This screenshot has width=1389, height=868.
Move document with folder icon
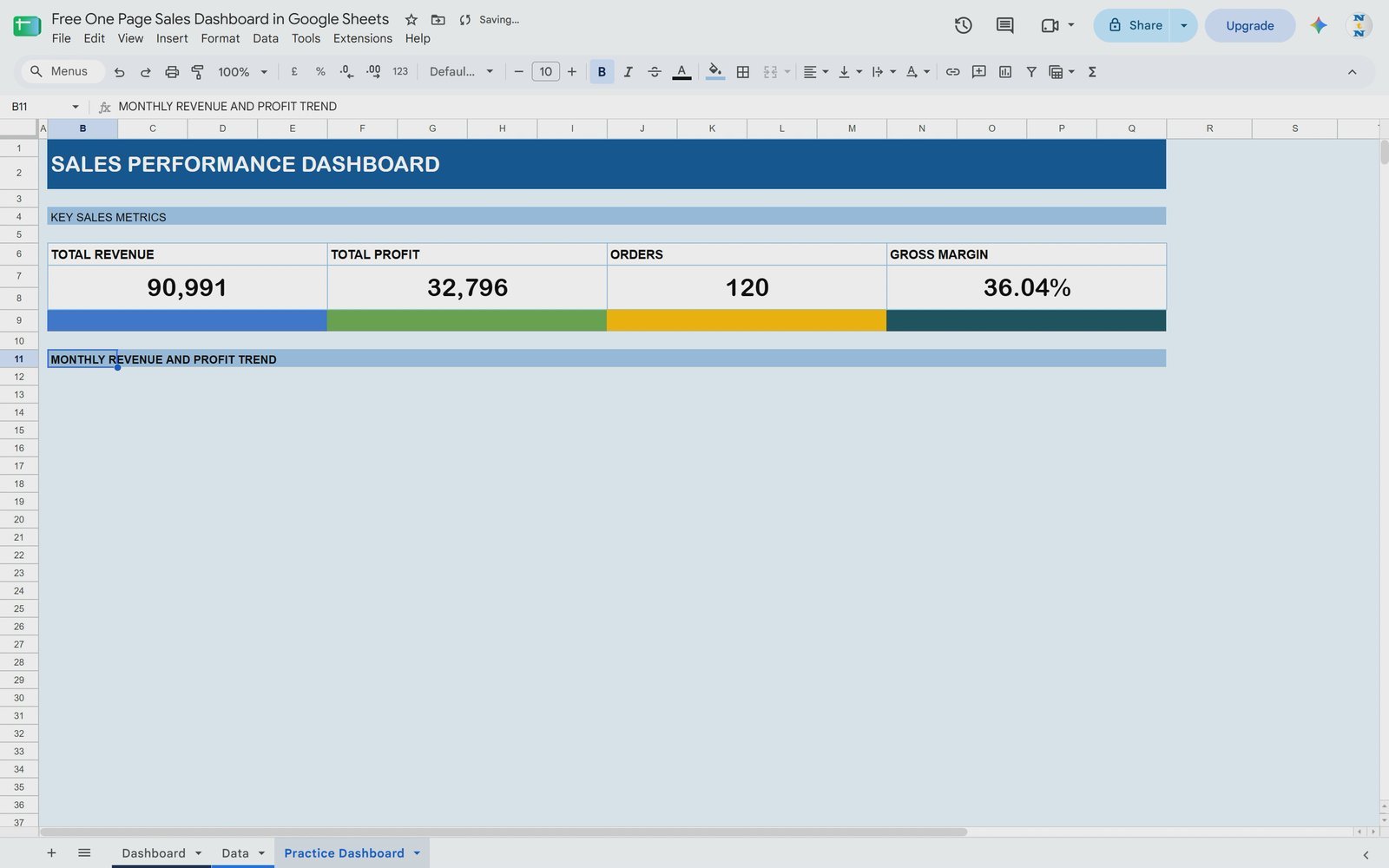point(438,19)
